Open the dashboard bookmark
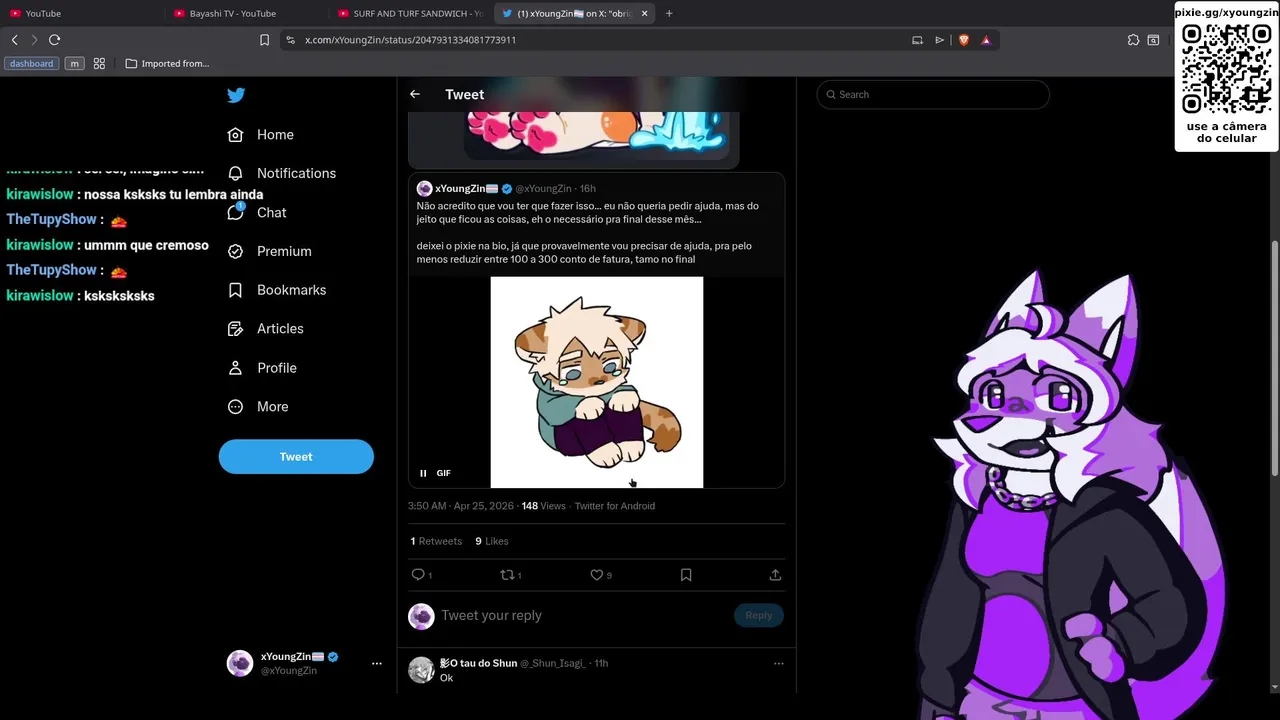Viewport: 1280px width, 720px height. tap(32, 64)
